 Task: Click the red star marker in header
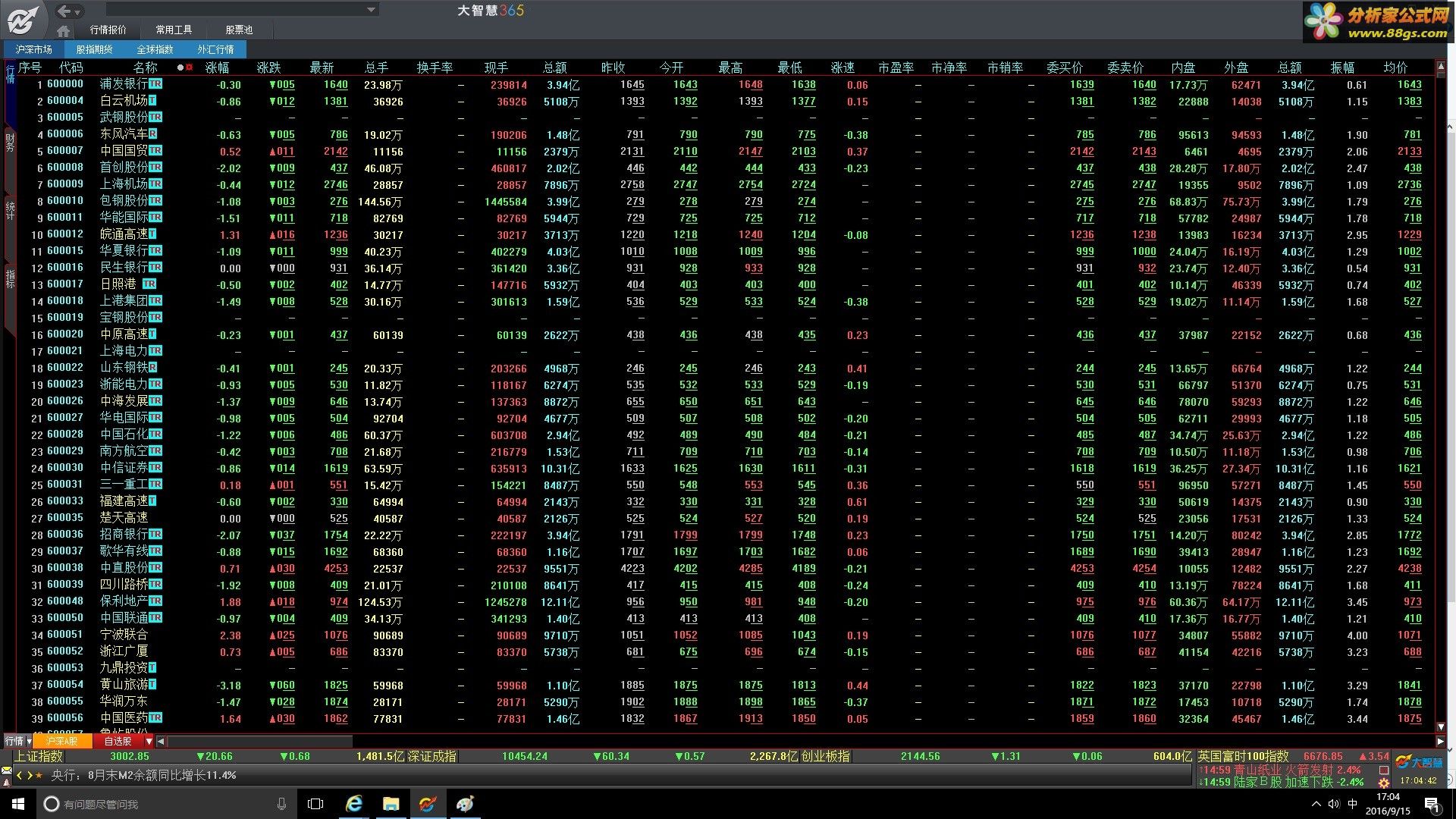[189, 67]
